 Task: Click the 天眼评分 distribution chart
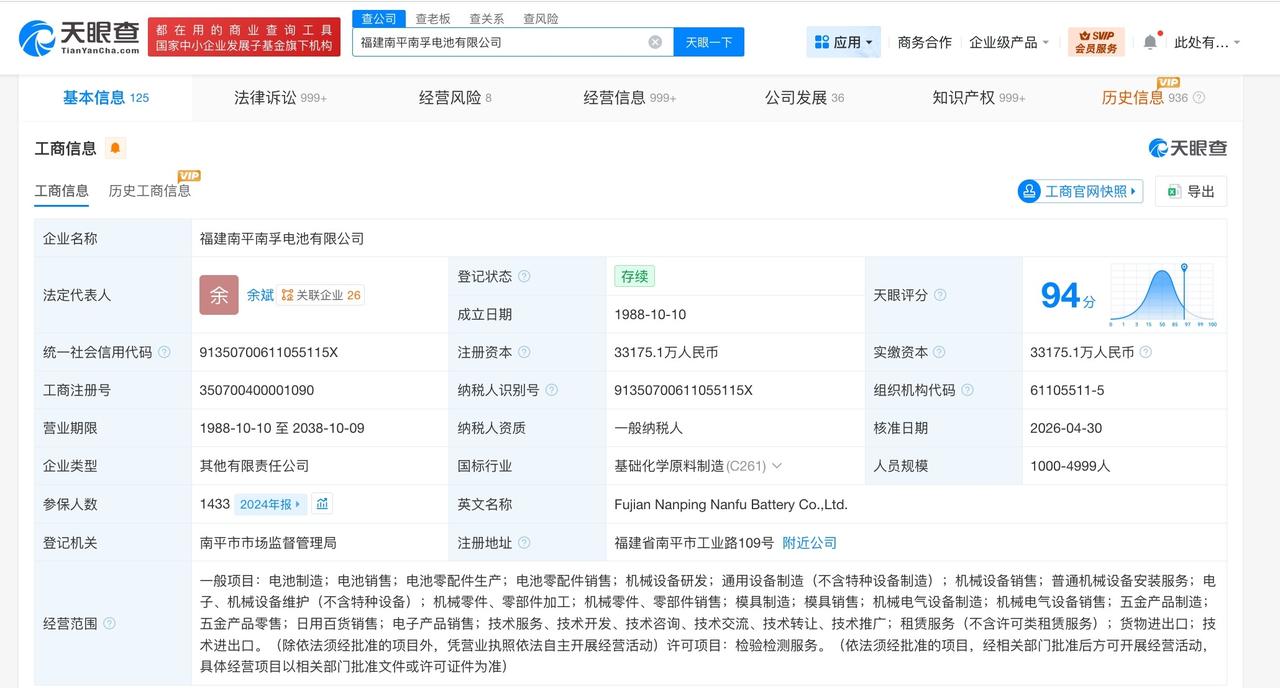1162,295
